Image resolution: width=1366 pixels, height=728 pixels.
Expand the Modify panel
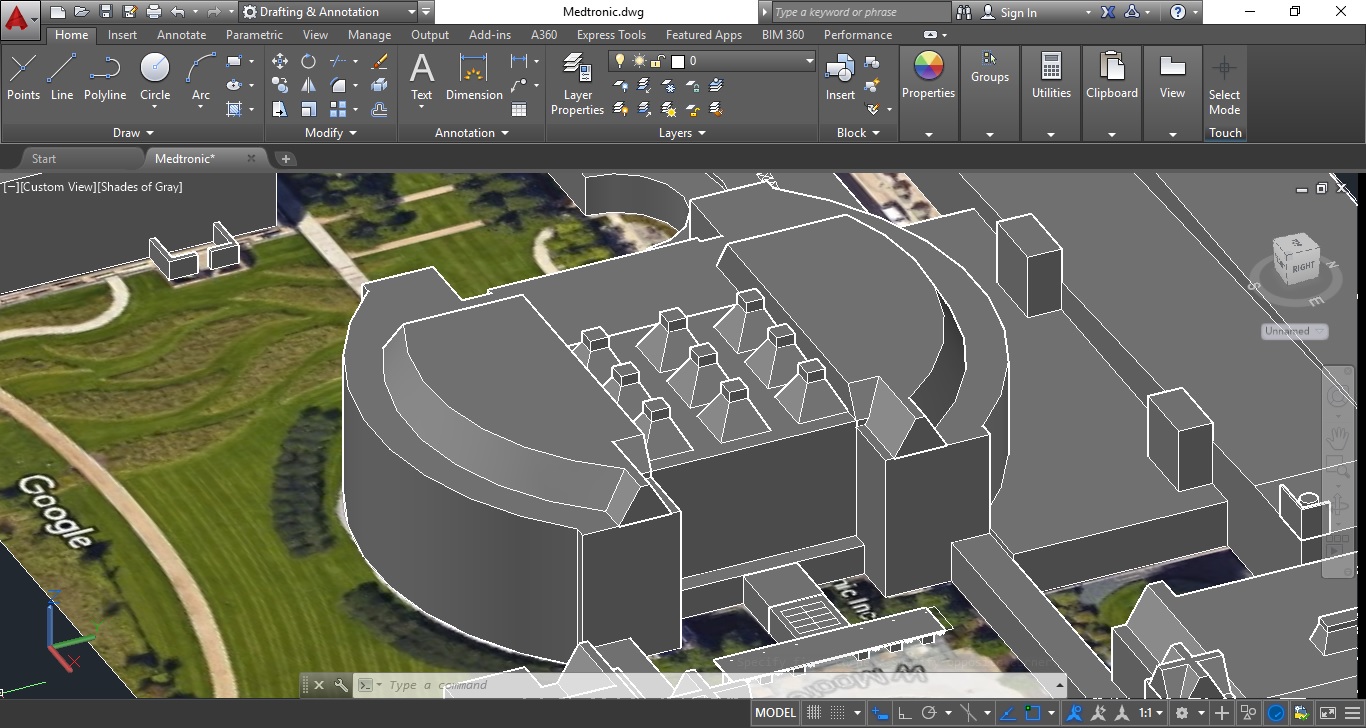(x=331, y=132)
